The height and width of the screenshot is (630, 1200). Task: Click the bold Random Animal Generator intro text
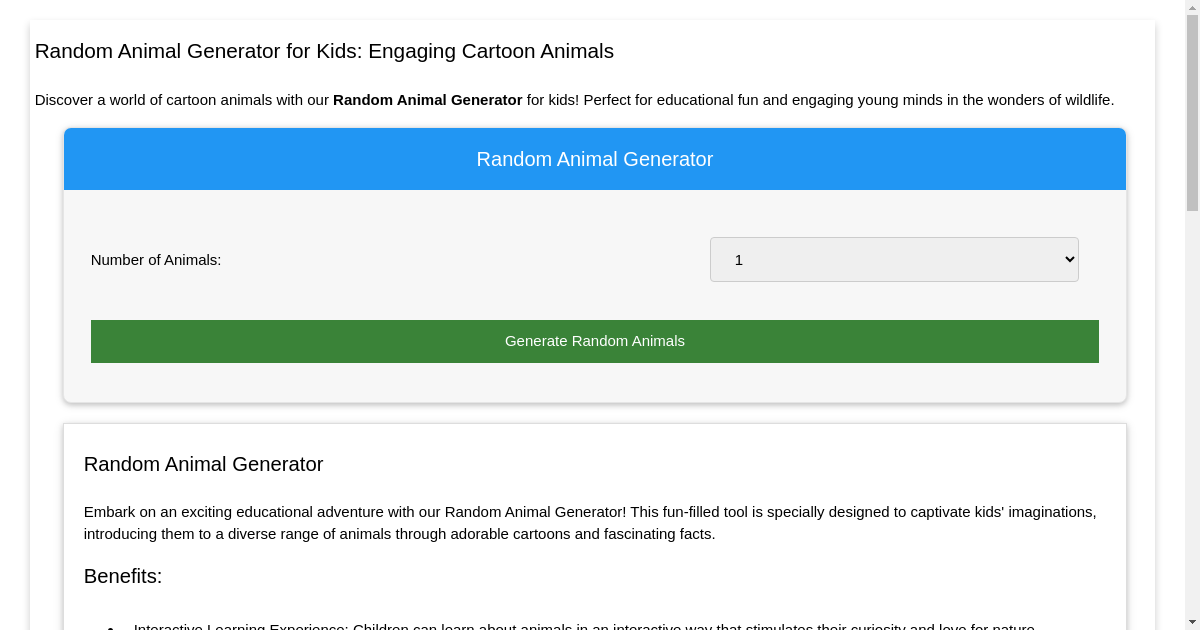coord(427,100)
